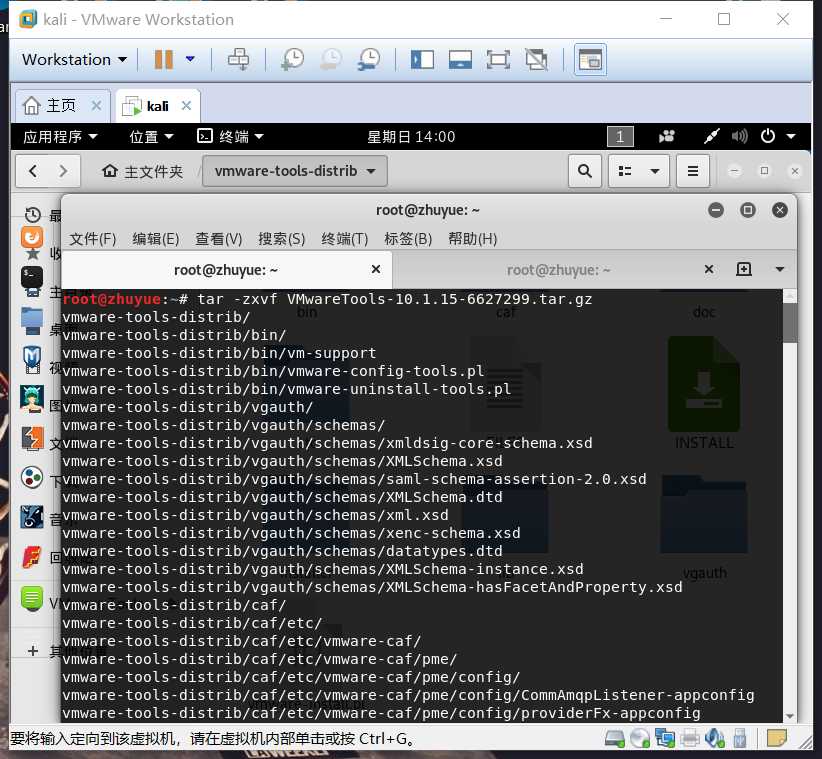Enter full screen mode
This screenshot has width=822, height=759.
[x=498, y=60]
